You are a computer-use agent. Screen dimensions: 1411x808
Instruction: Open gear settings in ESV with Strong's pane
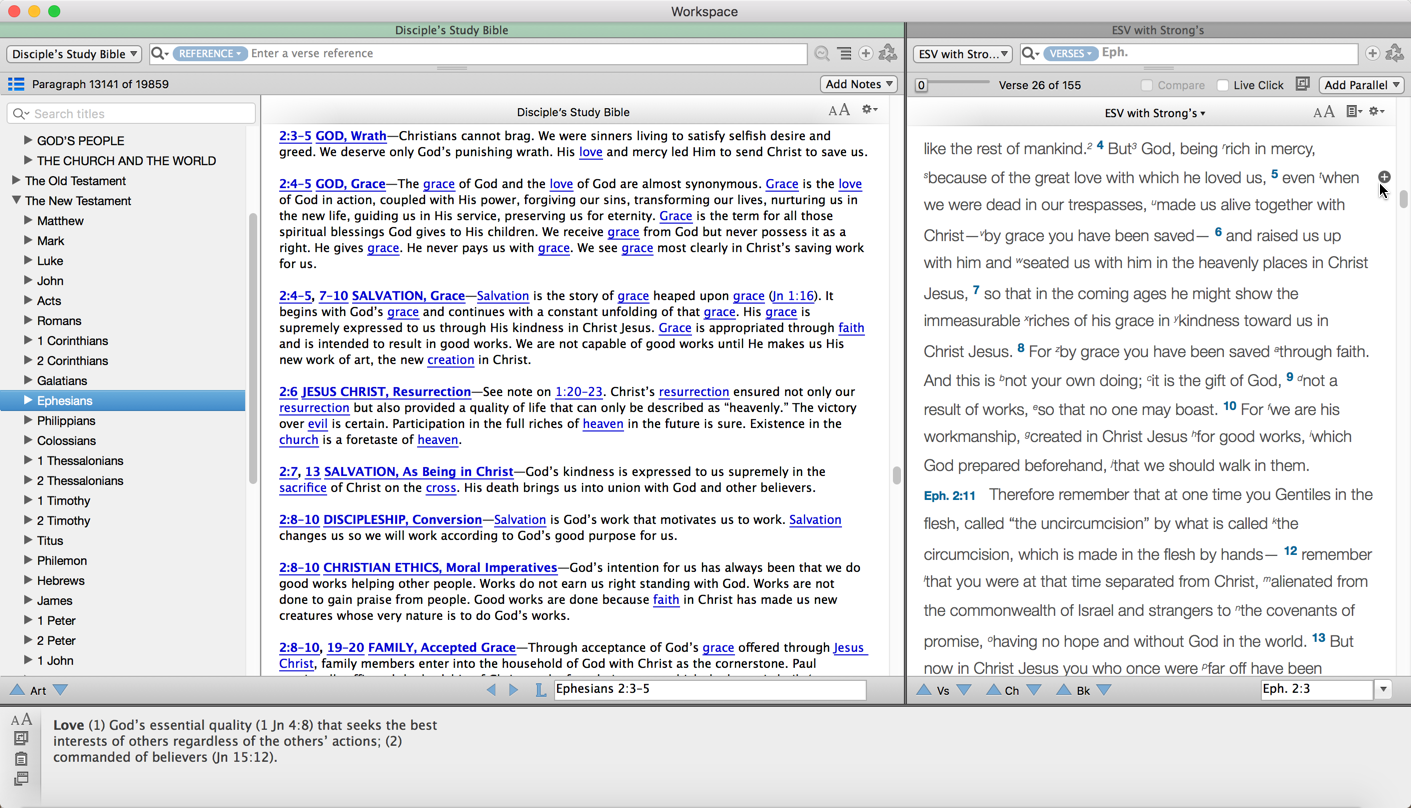point(1377,112)
